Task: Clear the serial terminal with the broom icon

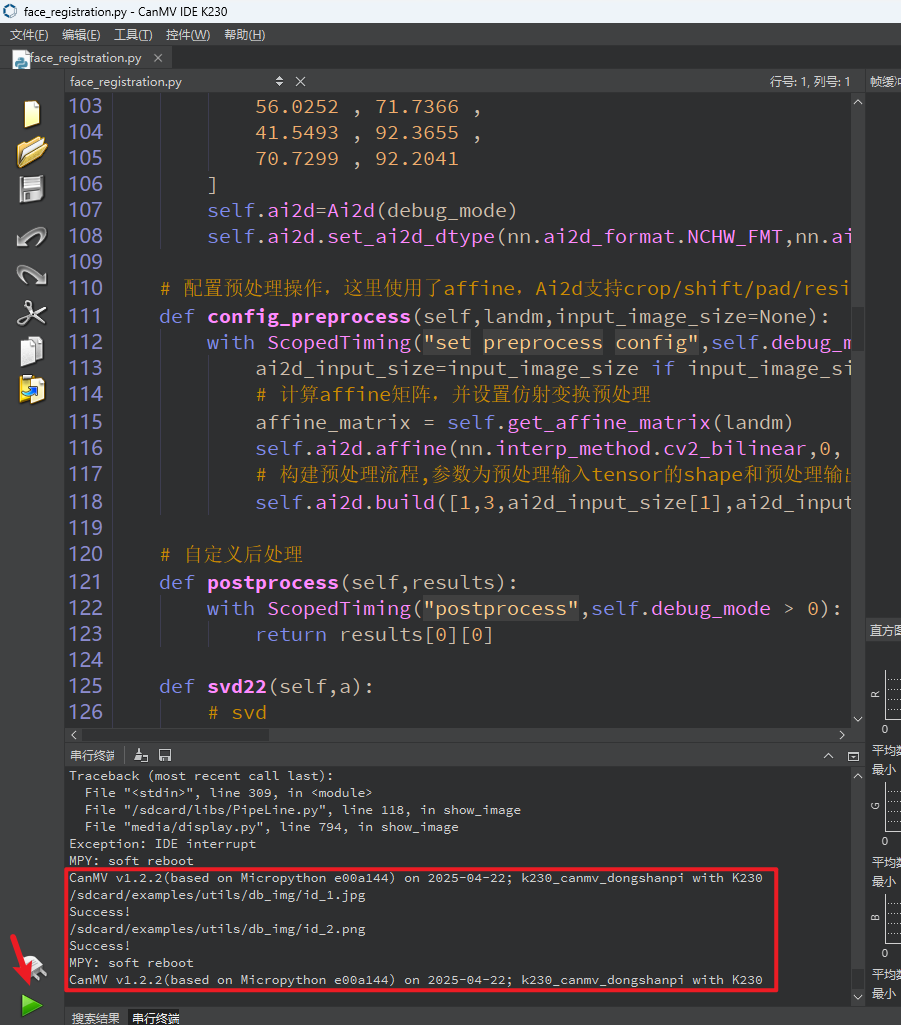Action: point(141,756)
